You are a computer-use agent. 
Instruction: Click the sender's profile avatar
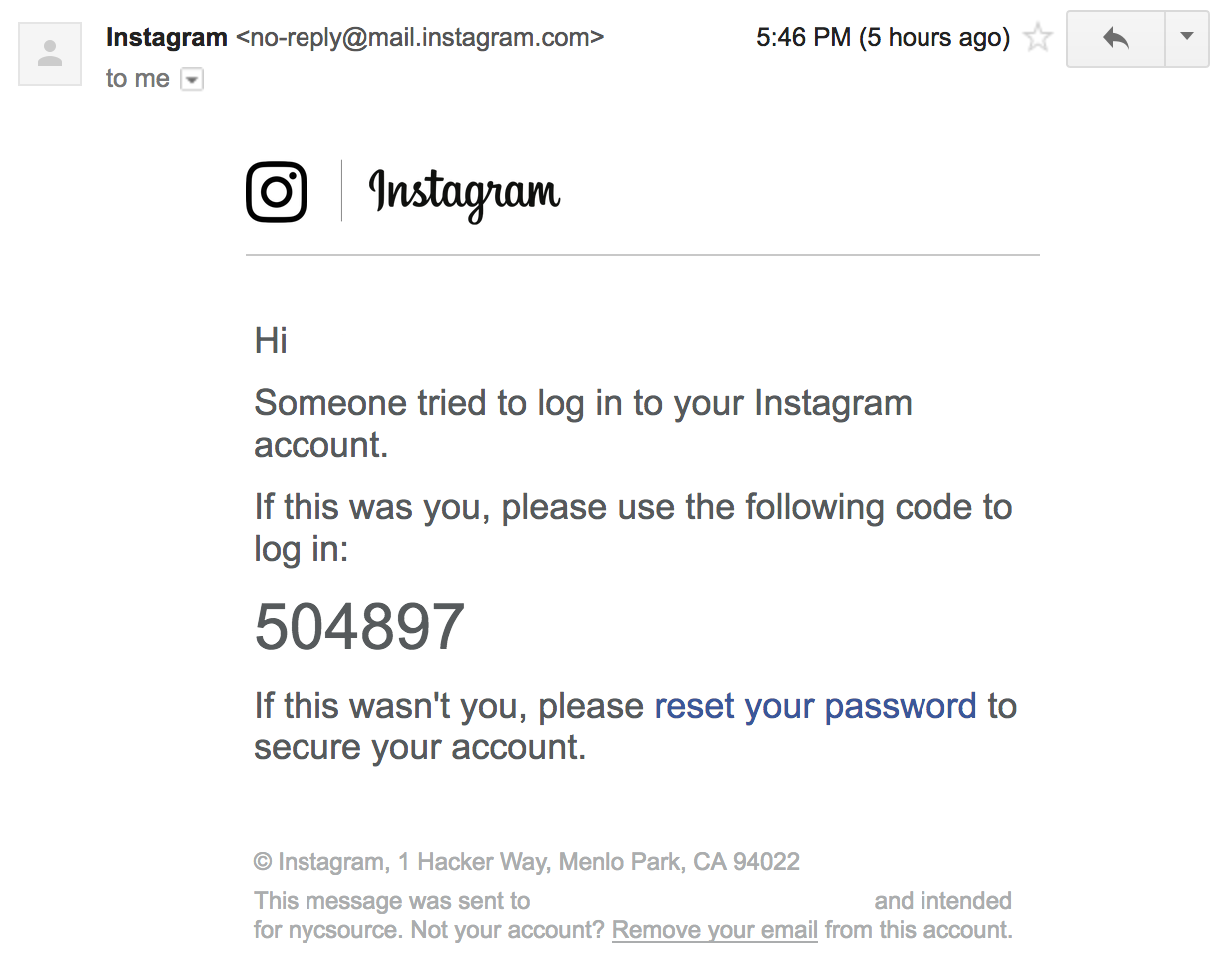pos(50,54)
